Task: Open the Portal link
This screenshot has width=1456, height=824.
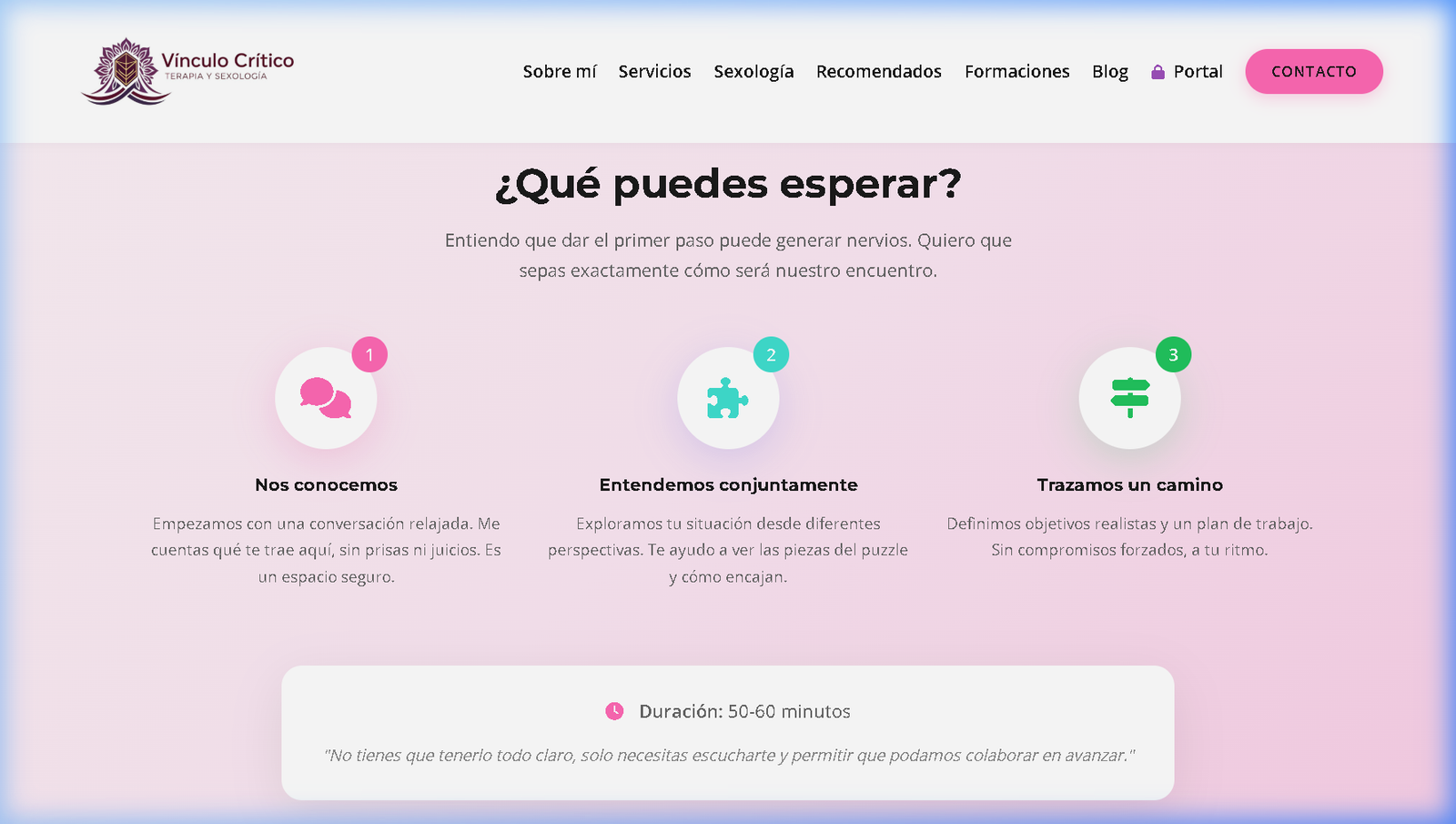Action: pyautogui.click(x=1187, y=71)
